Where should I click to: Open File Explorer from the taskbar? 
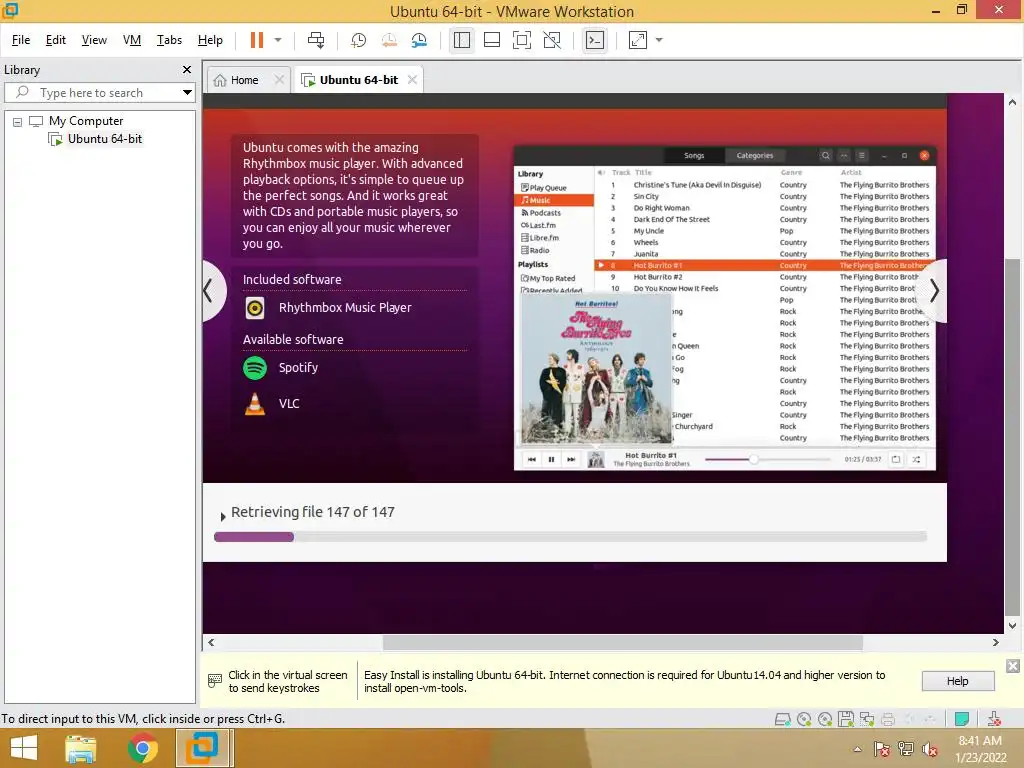[81, 748]
